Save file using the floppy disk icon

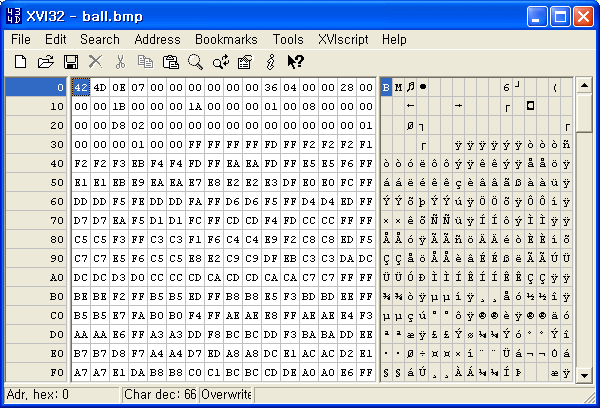[x=71, y=62]
